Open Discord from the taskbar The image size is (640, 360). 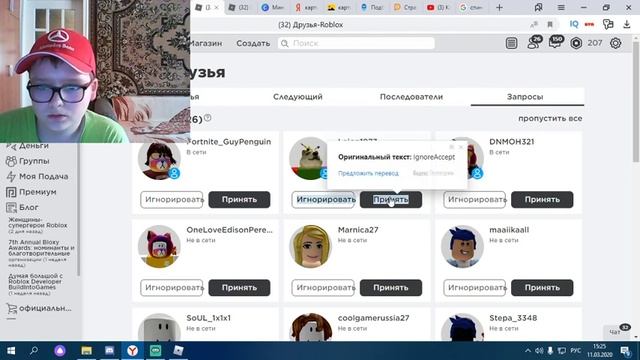click(x=109, y=351)
